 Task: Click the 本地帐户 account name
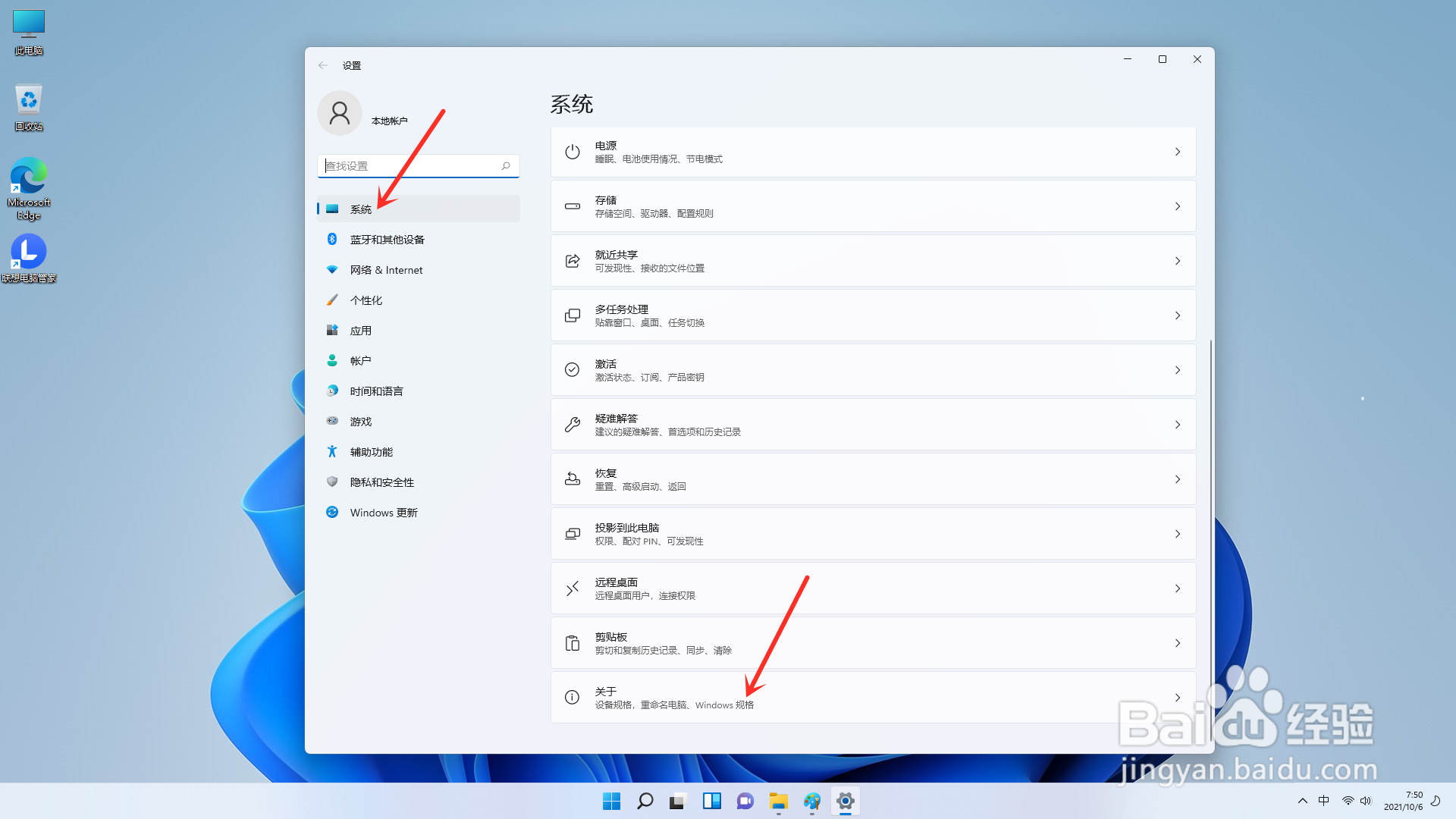[389, 121]
